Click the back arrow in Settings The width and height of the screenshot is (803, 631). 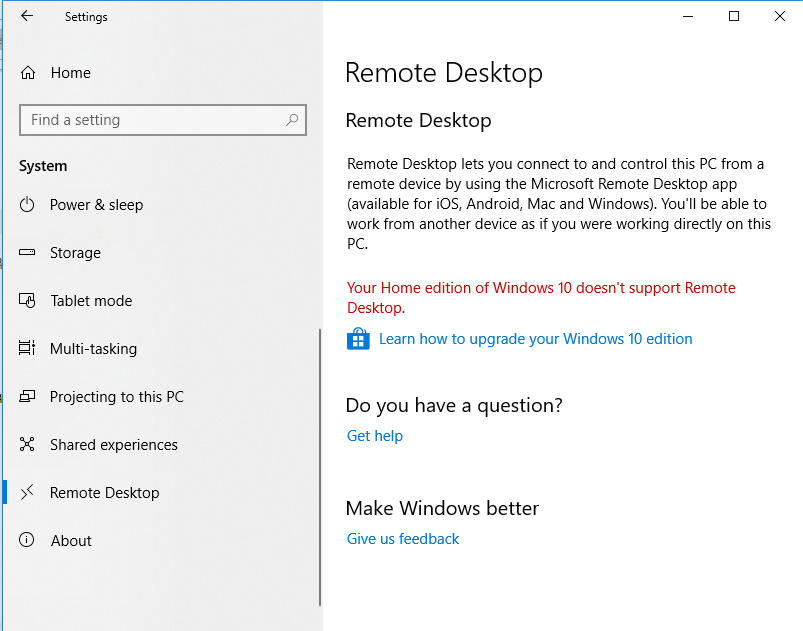pos(27,16)
